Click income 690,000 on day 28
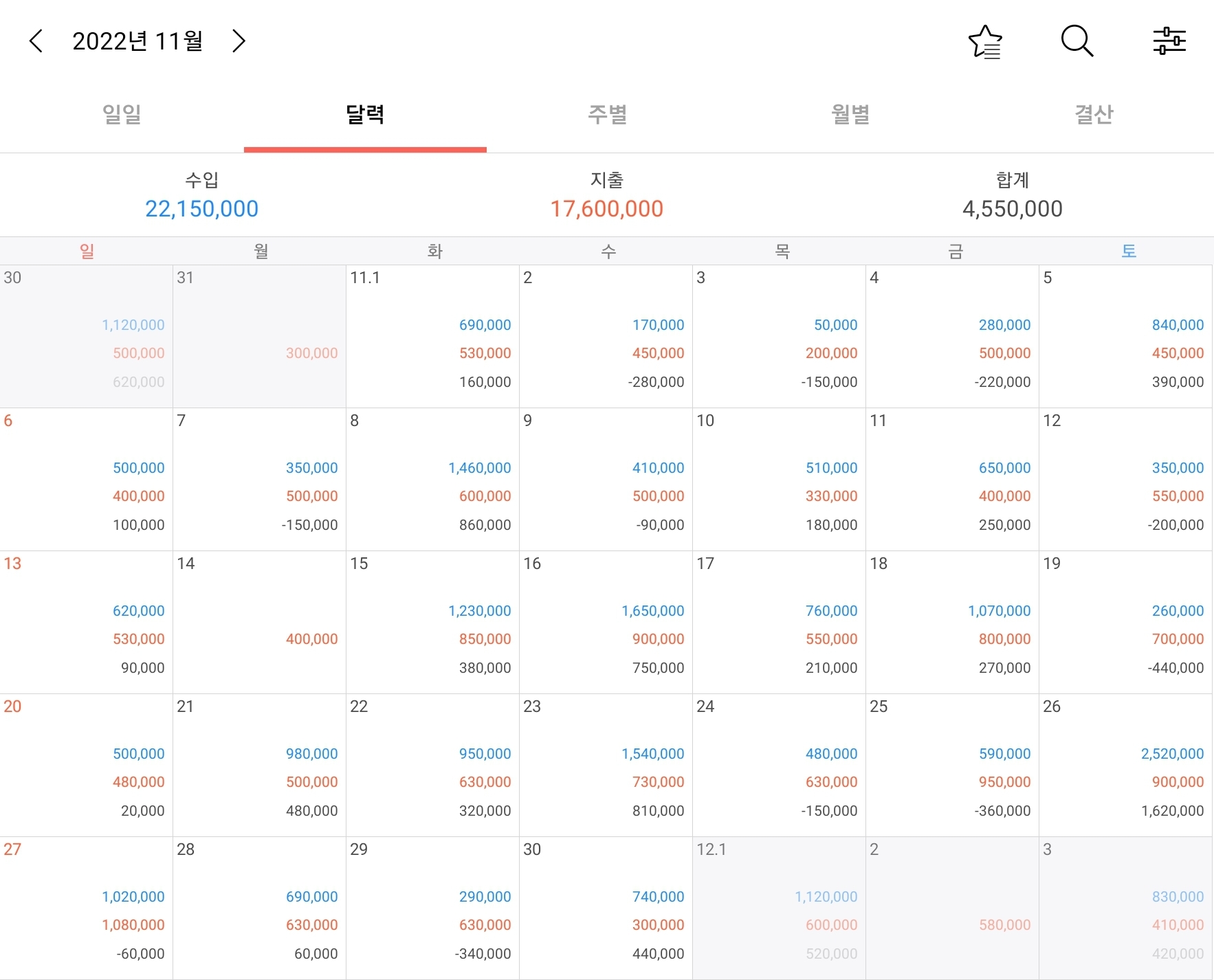The image size is (1214, 980). (x=312, y=897)
